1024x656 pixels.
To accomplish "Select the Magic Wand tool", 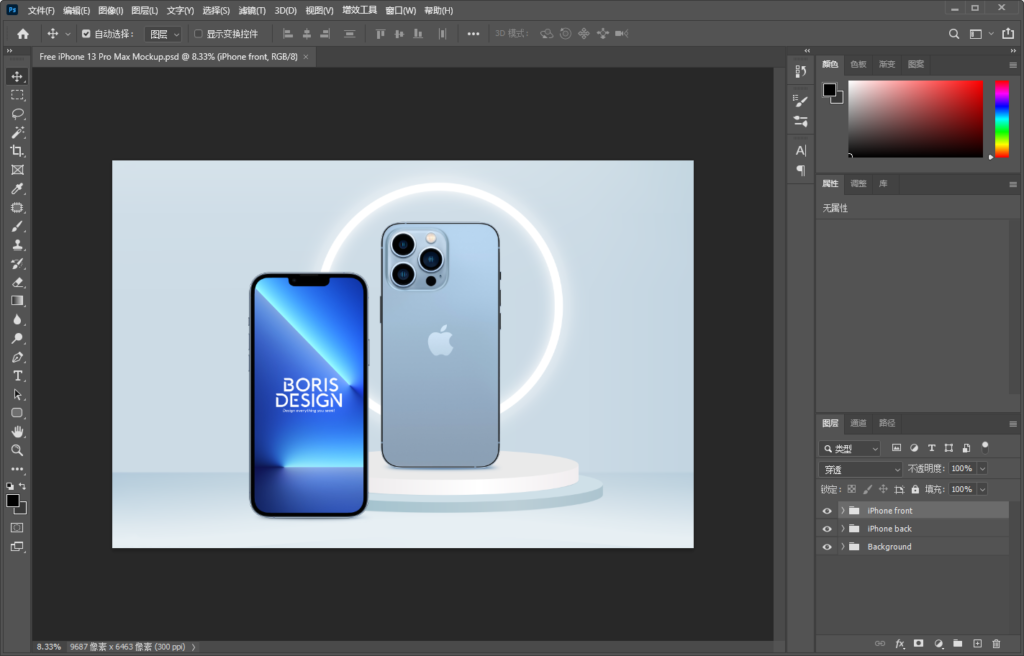I will click(x=17, y=133).
